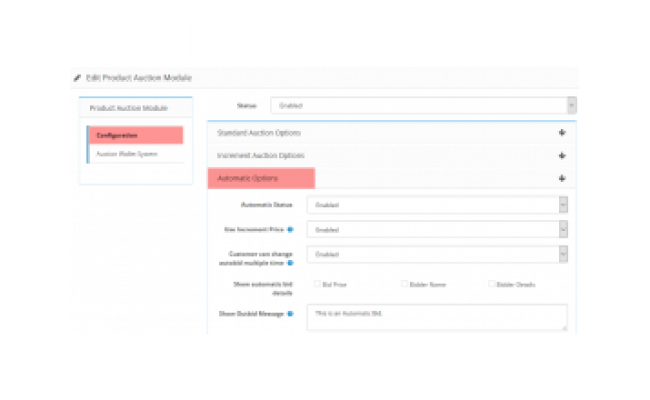Select the Configuration sidebar tab

pos(136,135)
